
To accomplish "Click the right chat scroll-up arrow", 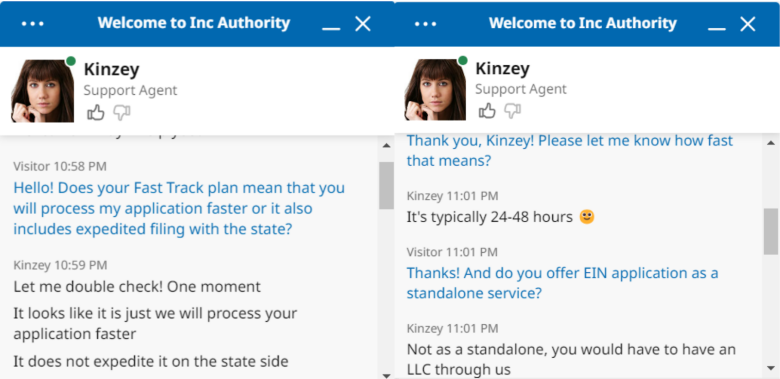I will [x=771, y=144].
